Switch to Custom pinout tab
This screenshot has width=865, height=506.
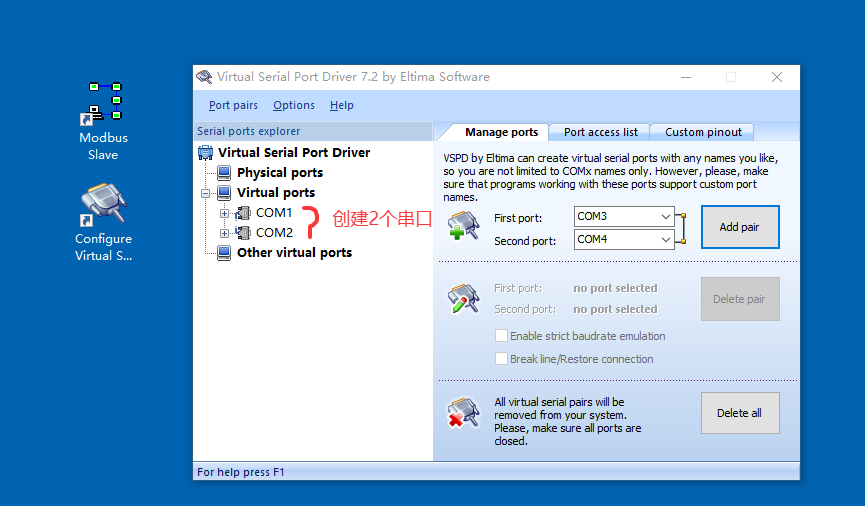tap(703, 132)
